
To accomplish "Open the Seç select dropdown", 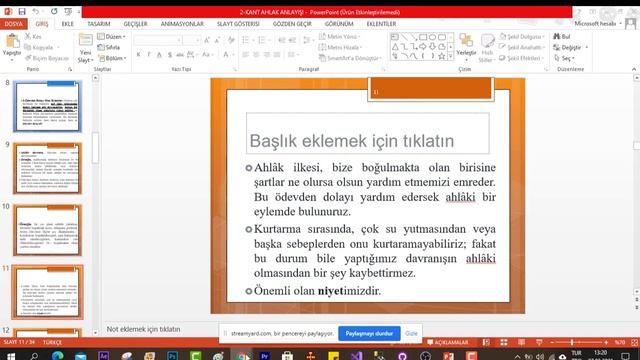I will pyautogui.click(x=564, y=58).
